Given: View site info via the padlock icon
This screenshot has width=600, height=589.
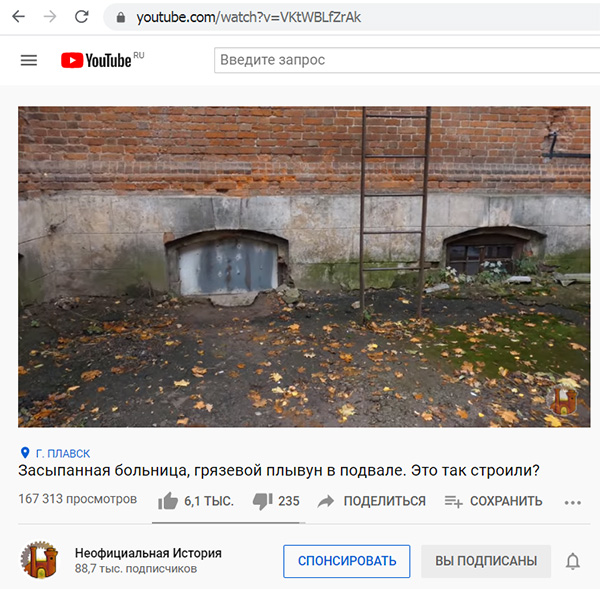Looking at the screenshot, I should 121,17.
